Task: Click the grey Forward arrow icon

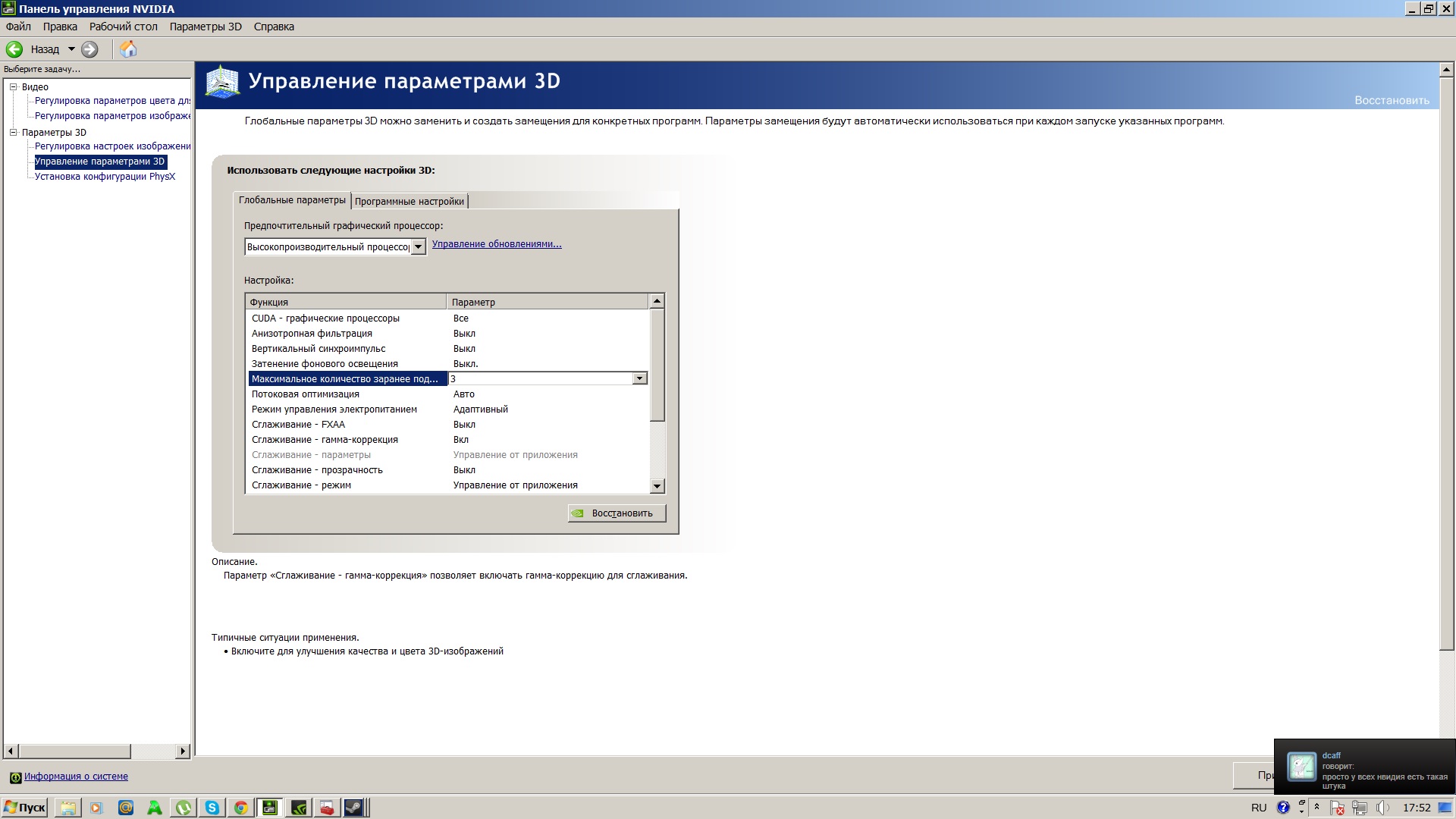Action: tap(89, 49)
